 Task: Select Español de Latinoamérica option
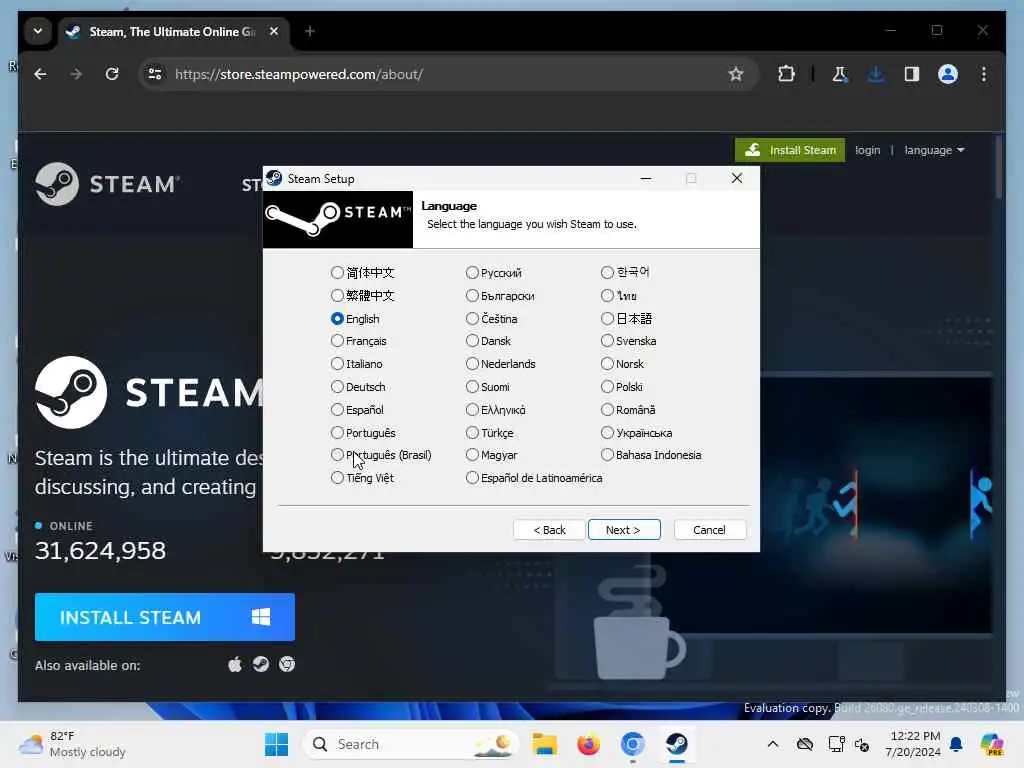coord(472,477)
